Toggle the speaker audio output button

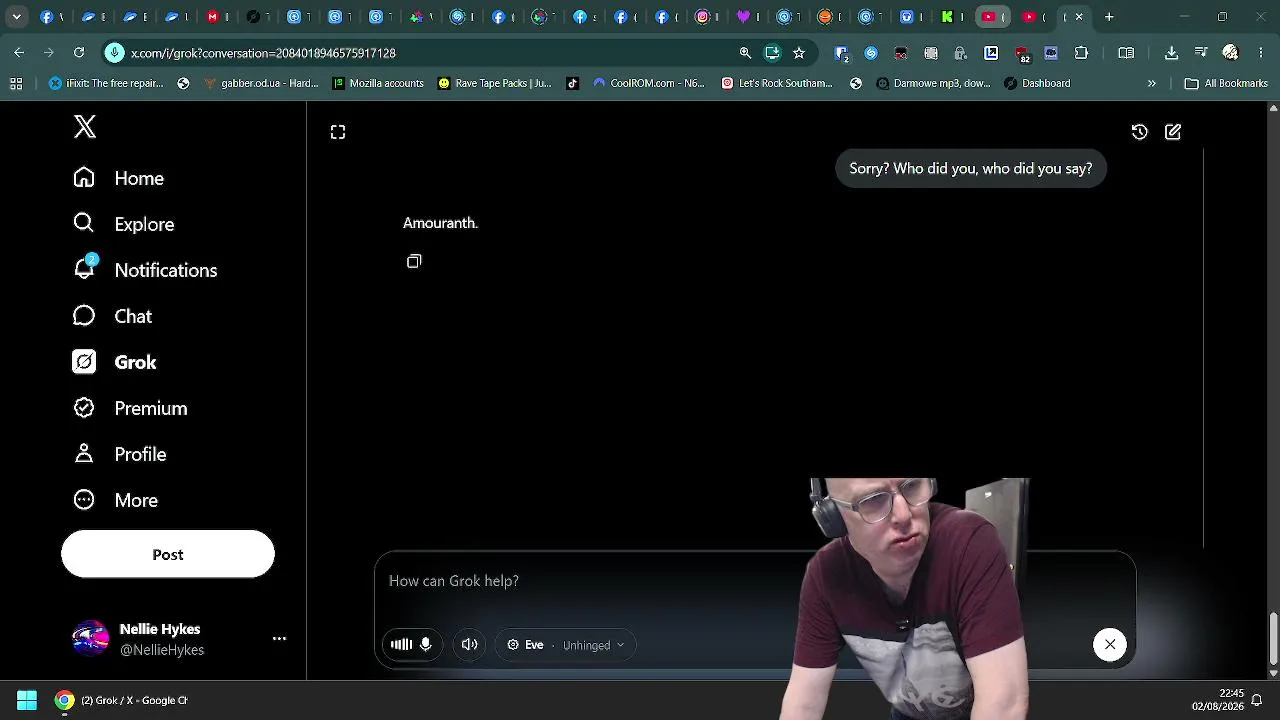pyautogui.click(x=469, y=645)
